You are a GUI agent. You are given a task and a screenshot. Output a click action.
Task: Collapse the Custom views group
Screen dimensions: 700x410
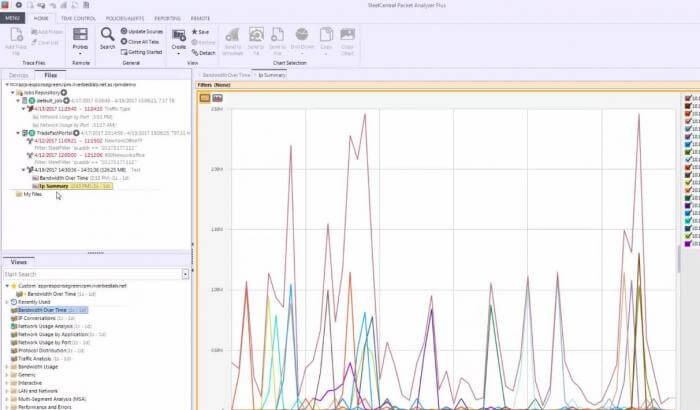pos(7,286)
